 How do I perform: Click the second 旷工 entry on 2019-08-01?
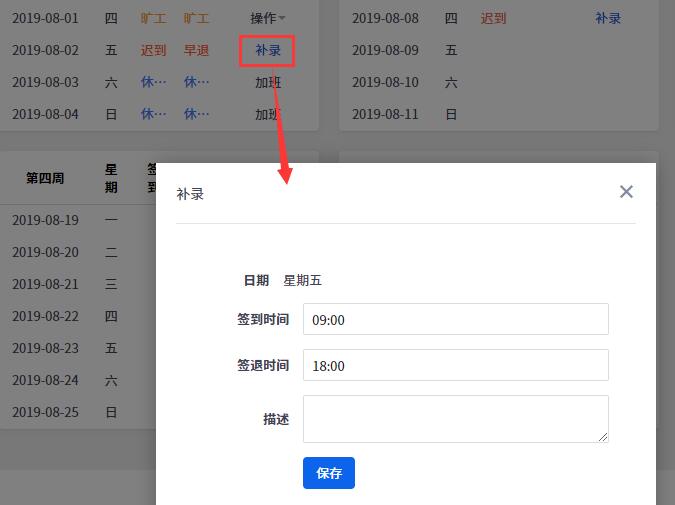point(196,18)
